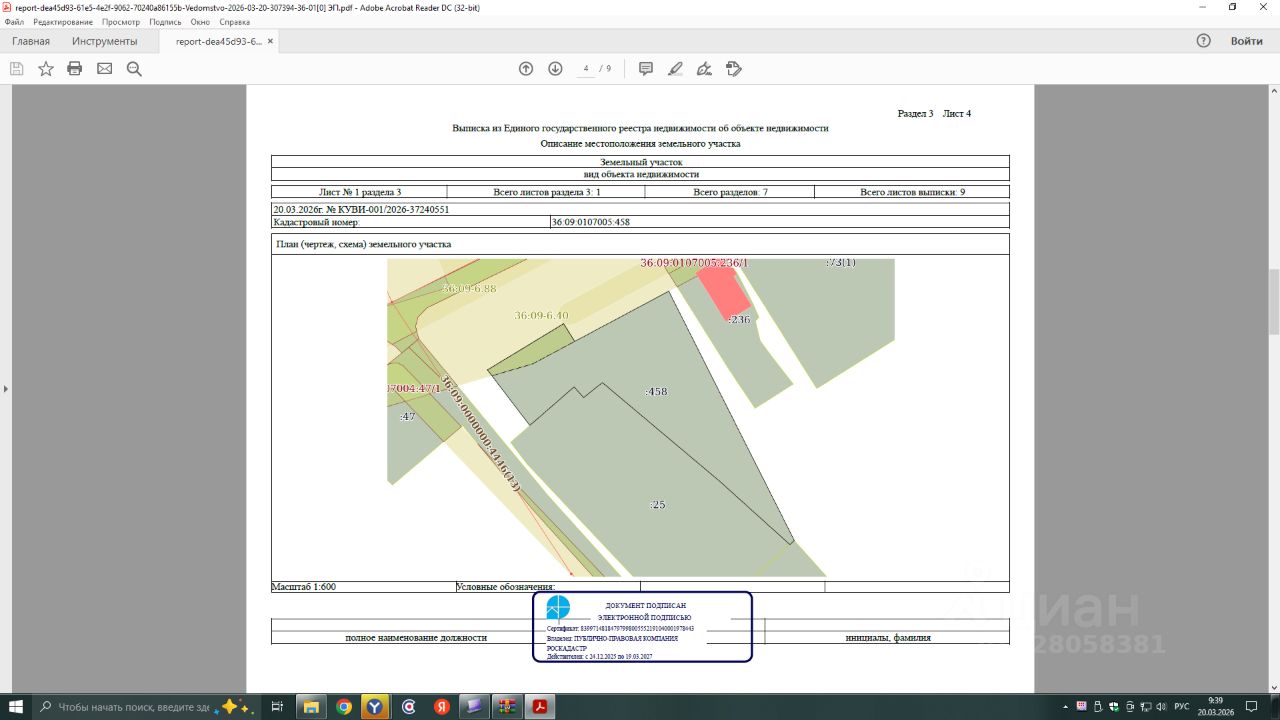Click the scrollbar up arrow
This screenshot has height=720, width=1280.
[x=1273, y=91]
